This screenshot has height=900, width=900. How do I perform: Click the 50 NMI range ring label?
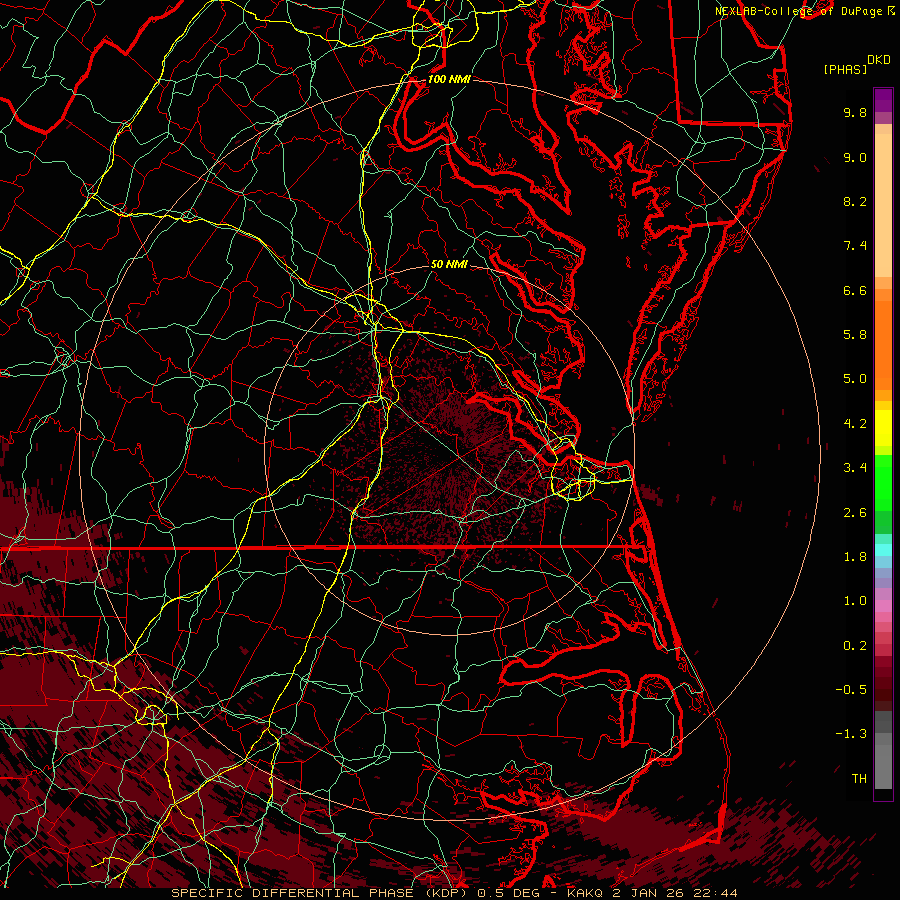click(449, 264)
